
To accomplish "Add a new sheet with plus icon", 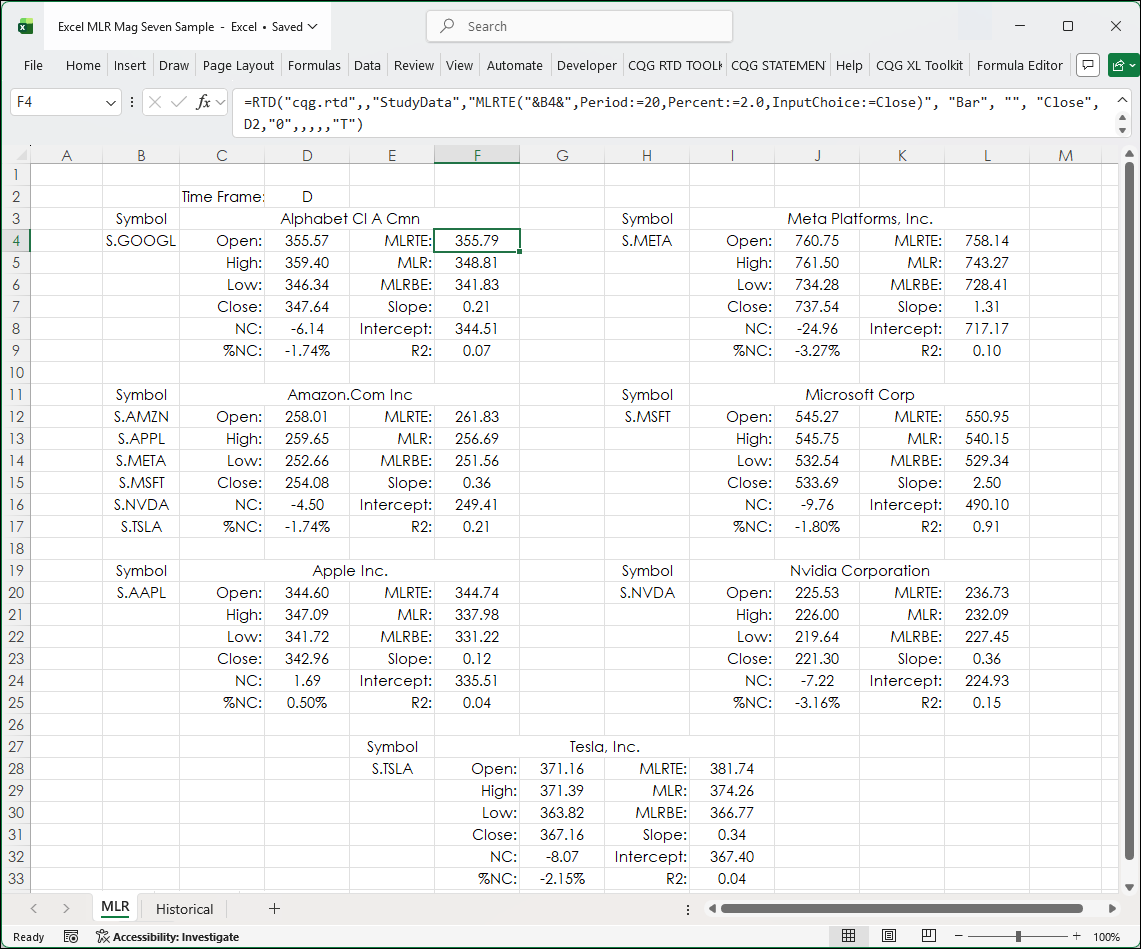I will (274, 908).
